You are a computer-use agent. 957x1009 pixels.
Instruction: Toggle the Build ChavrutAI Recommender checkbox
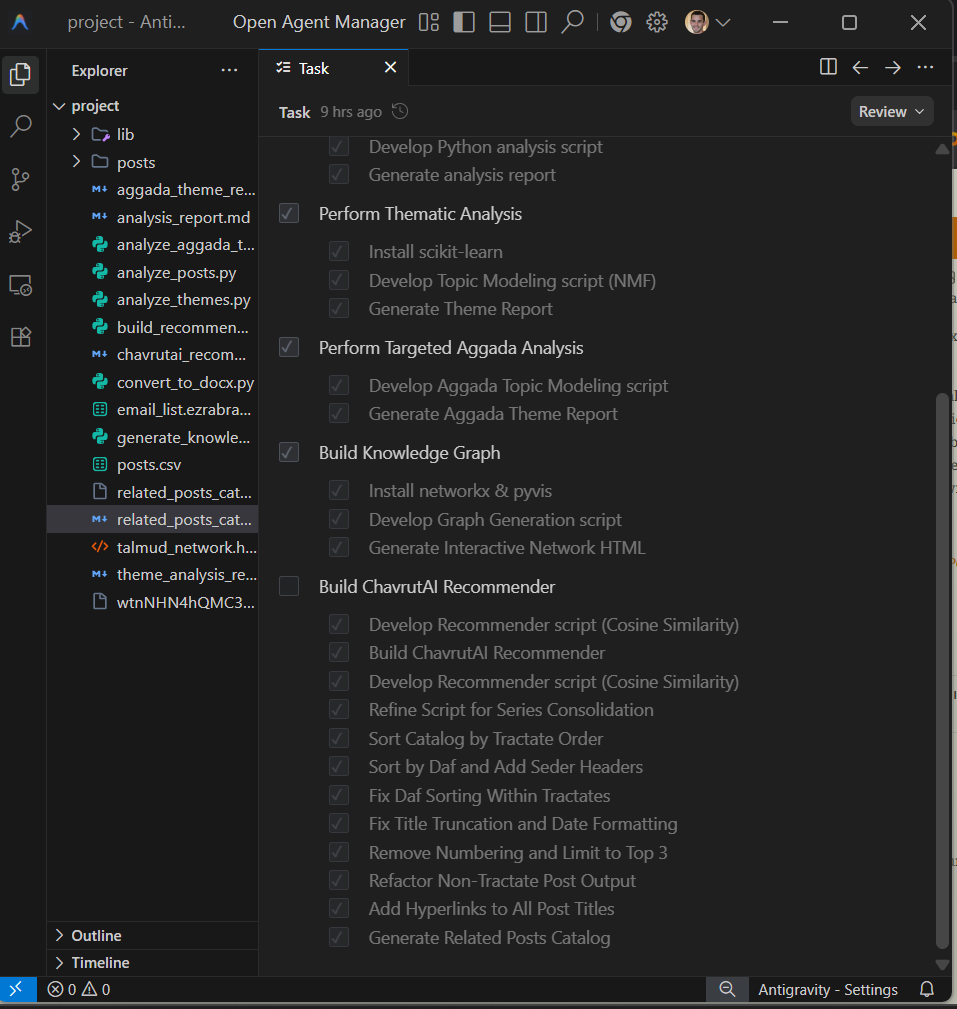[289, 587]
